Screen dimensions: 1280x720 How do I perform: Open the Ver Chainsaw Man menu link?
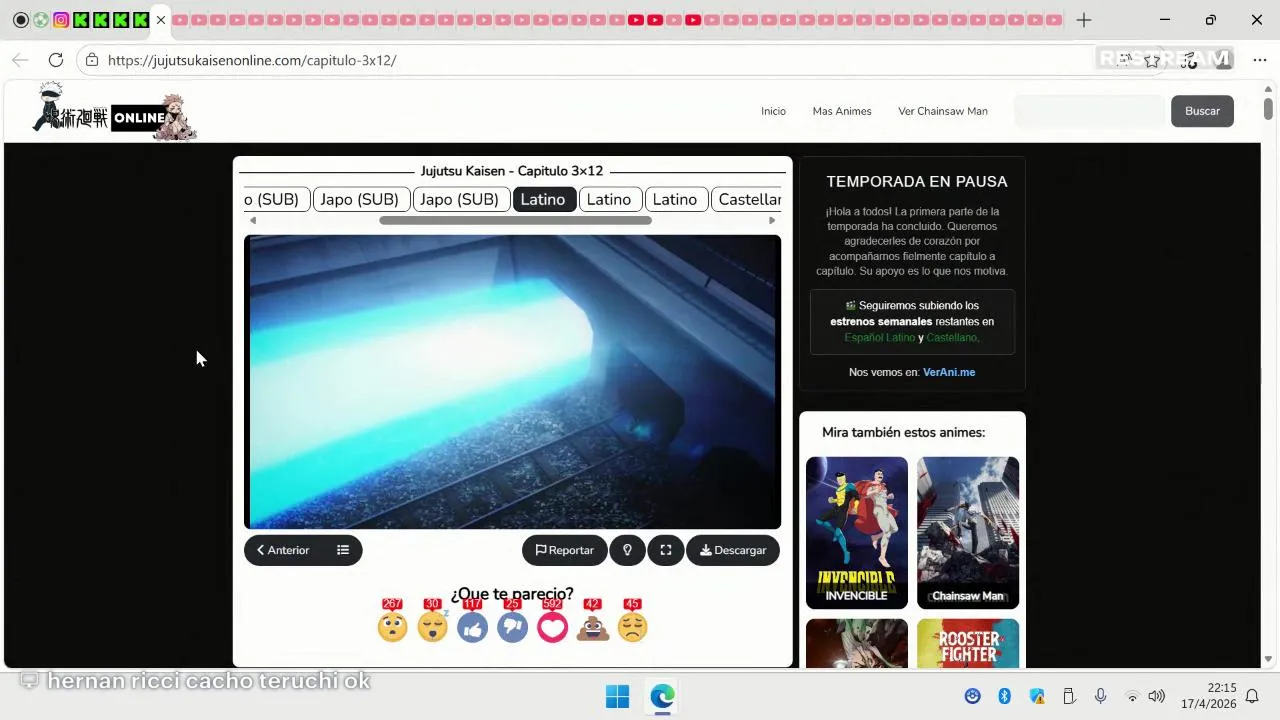[943, 111]
